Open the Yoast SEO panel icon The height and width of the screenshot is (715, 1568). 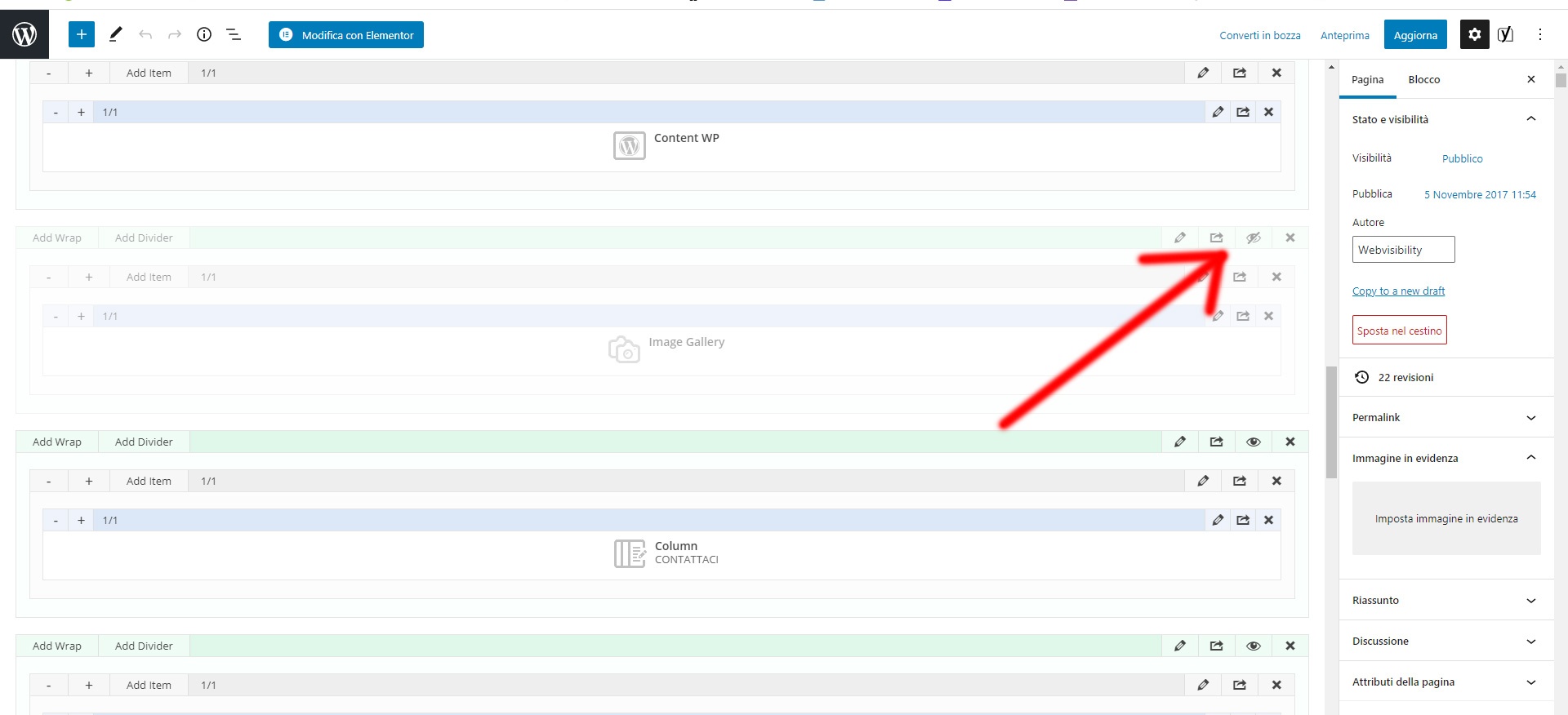(x=1505, y=34)
